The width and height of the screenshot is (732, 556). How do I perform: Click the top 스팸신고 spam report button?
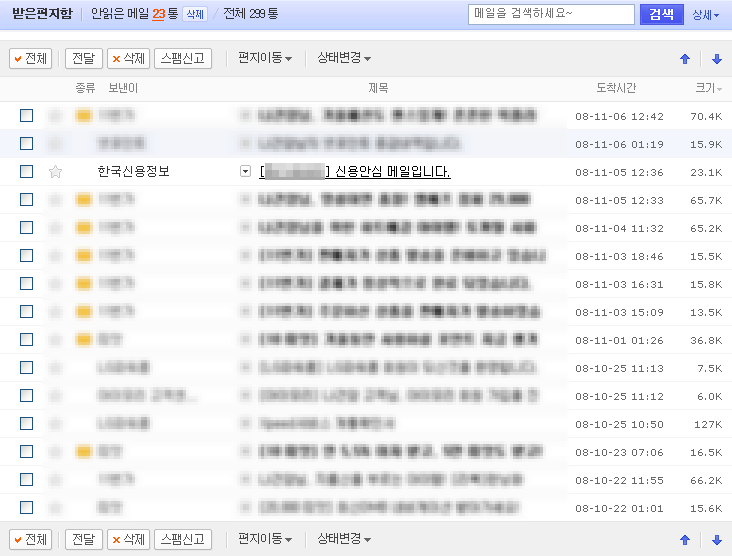183,58
